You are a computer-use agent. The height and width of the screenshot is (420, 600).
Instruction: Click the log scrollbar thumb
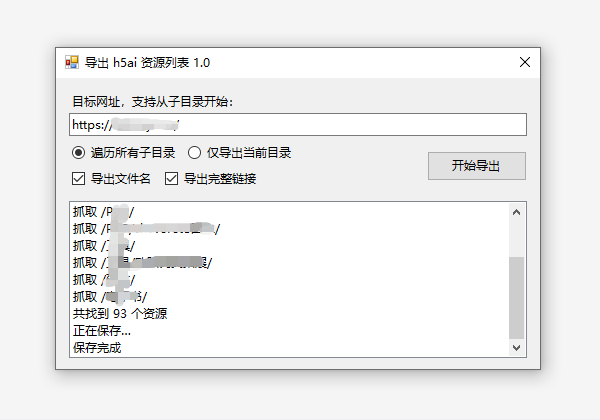(x=517, y=297)
